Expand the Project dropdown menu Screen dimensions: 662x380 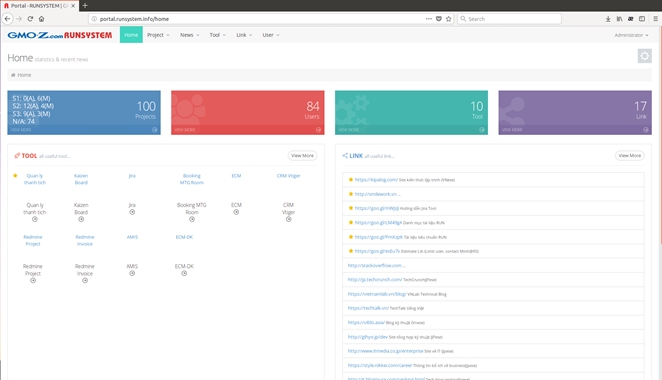[158, 35]
